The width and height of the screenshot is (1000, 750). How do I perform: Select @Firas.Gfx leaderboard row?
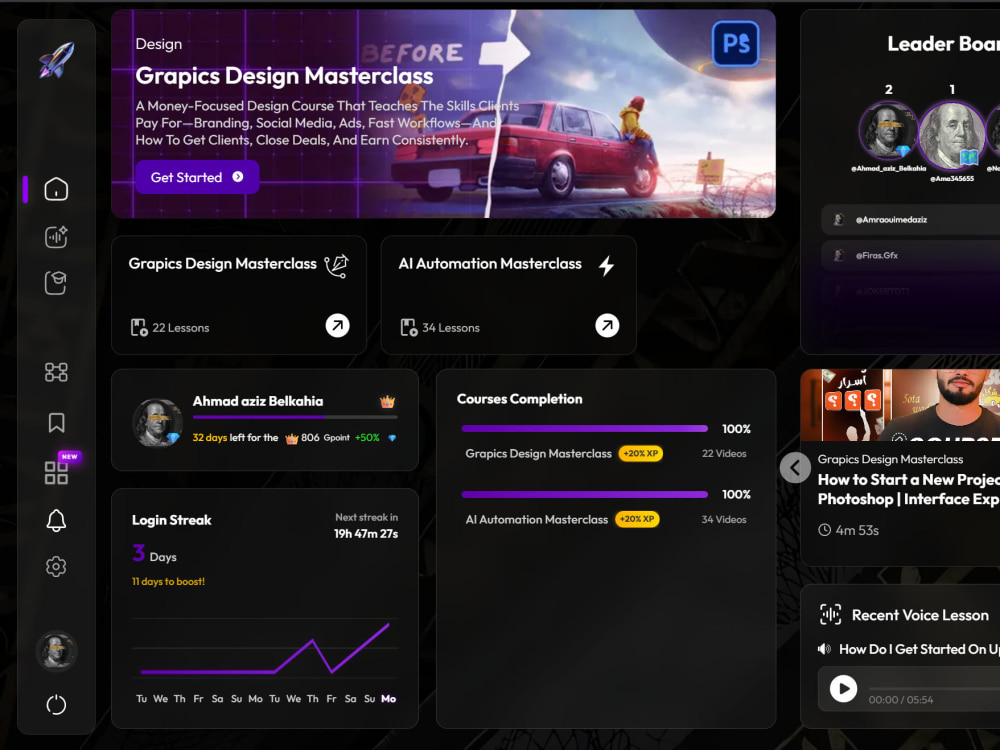pos(911,255)
